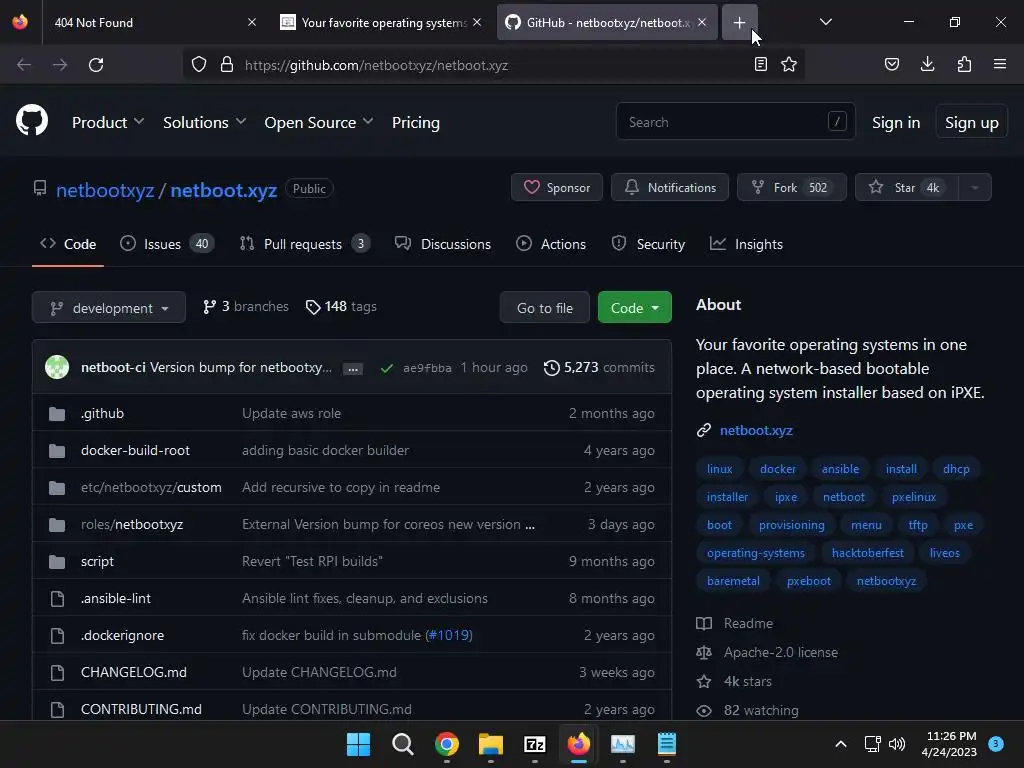
Task: Open the development branch dropdown
Action: click(x=108, y=308)
